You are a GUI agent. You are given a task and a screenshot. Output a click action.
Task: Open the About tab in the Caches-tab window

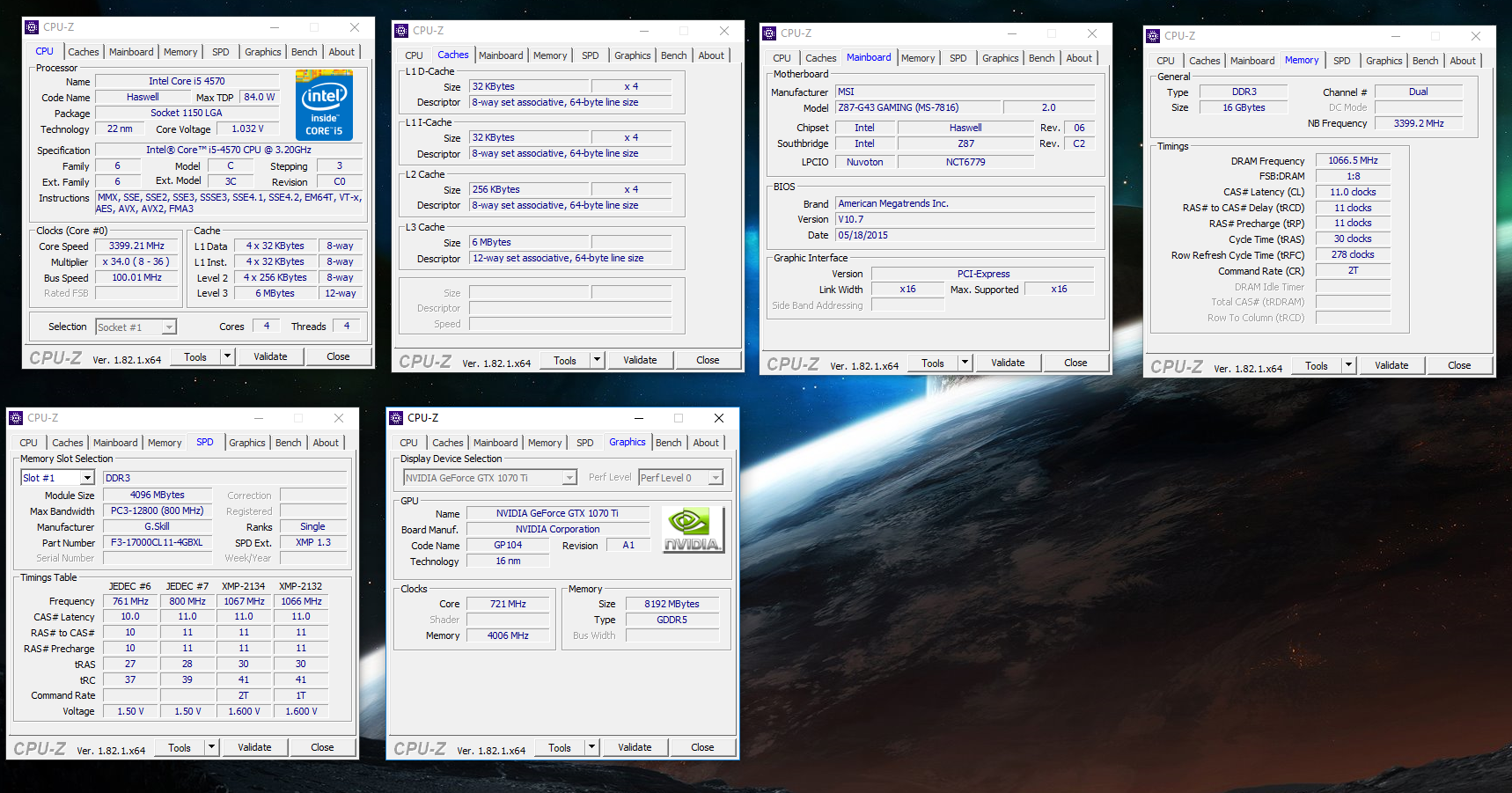click(x=711, y=55)
